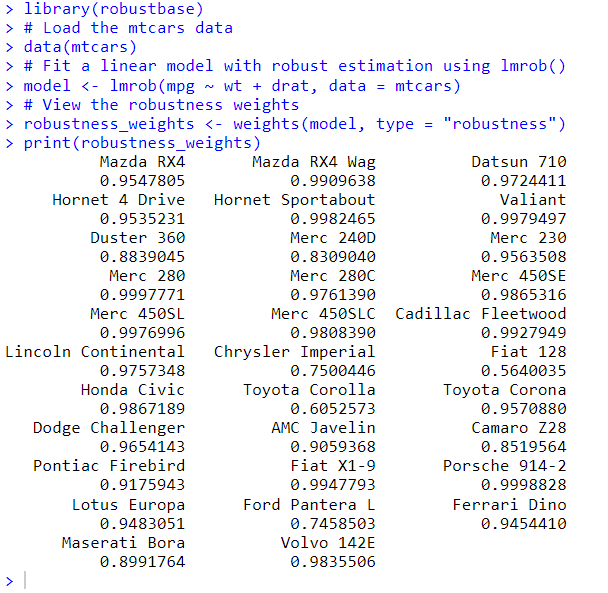This screenshot has height=593, width=608.
Task: Click the Volvo 142E label
Action: click(328, 542)
